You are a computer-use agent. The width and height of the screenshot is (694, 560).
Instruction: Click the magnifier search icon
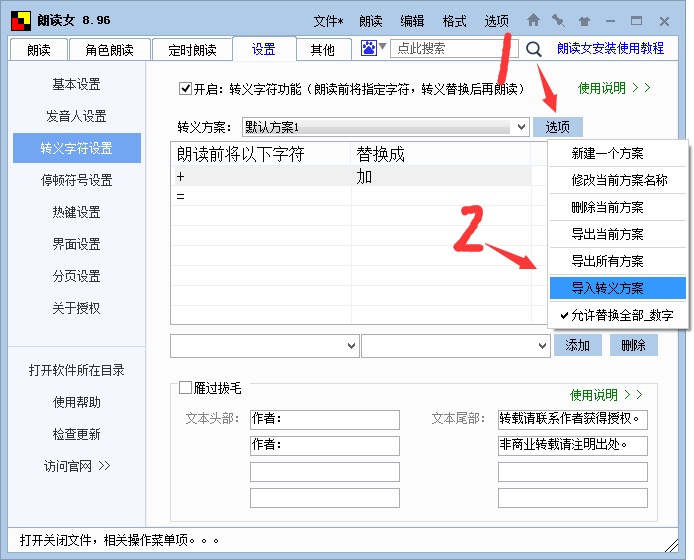coord(533,48)
